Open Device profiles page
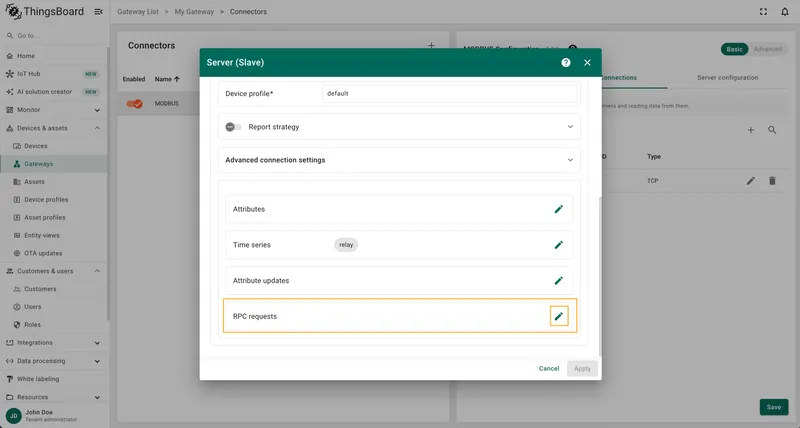800x428 pixels. pos(54,199)
